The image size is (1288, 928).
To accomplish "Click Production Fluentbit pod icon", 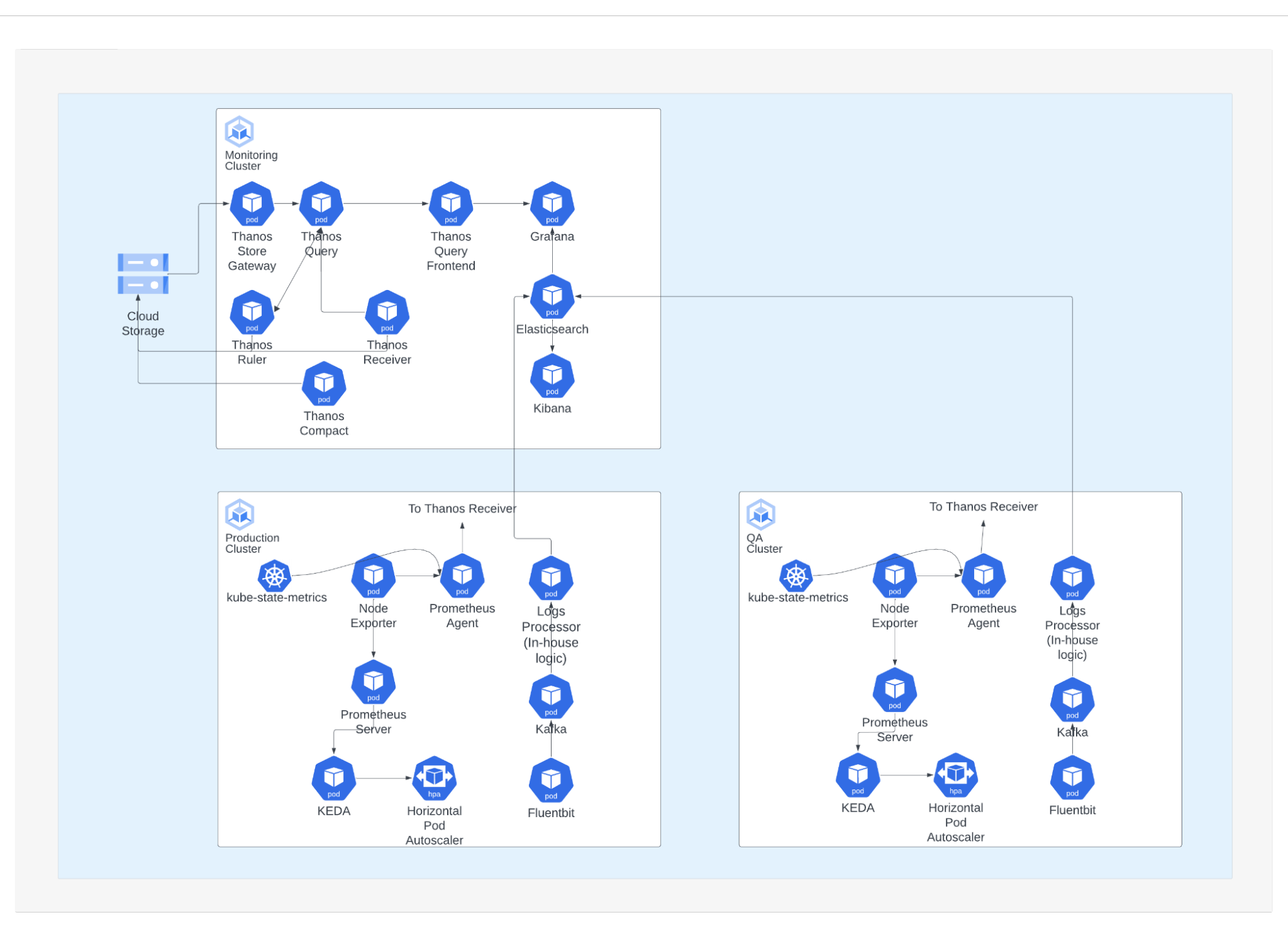I will [x=551, y=780].
